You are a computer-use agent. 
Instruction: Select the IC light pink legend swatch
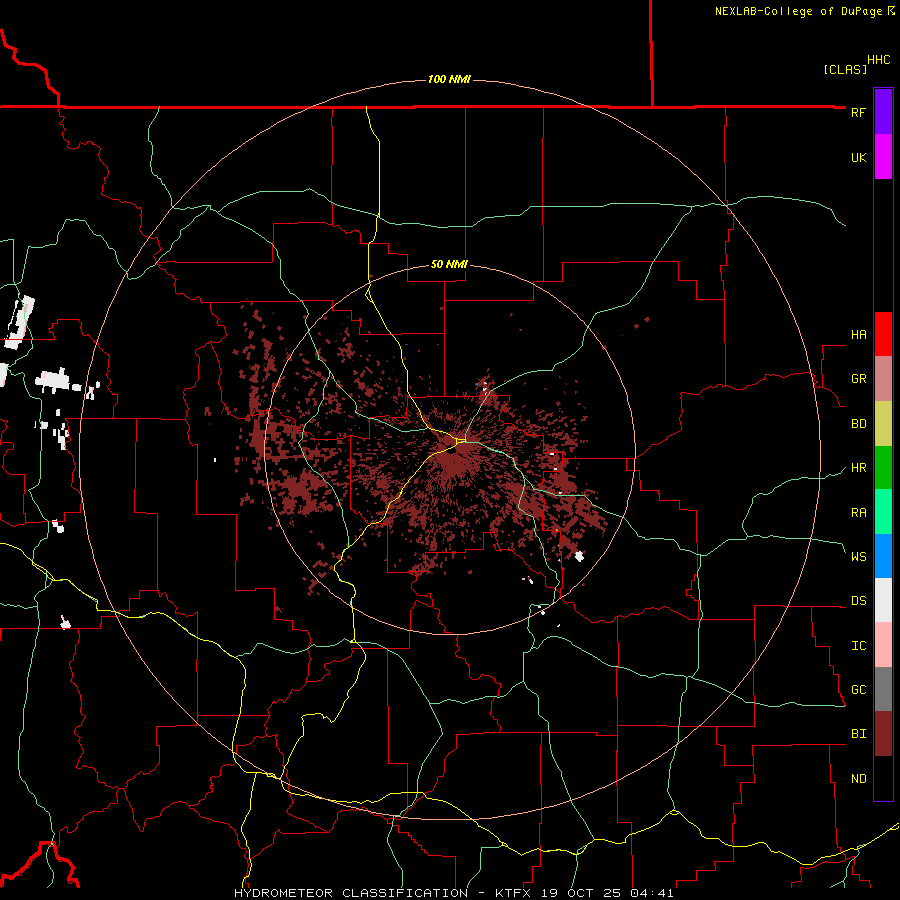point(883,645)
